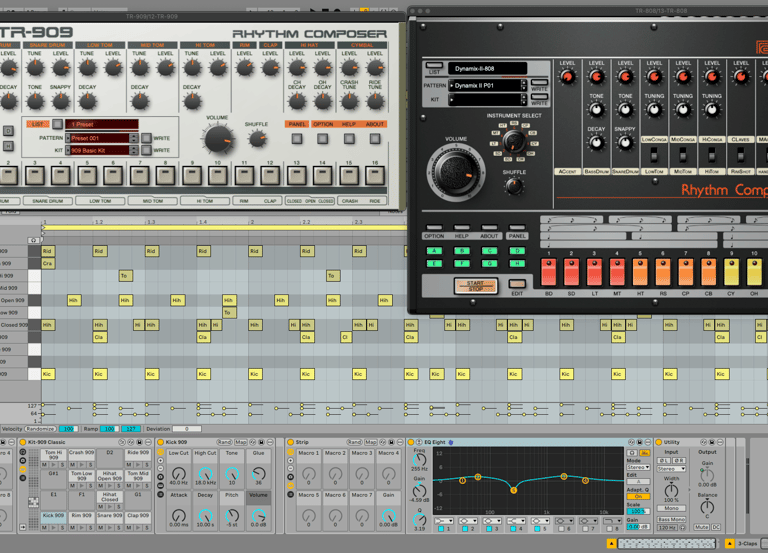Viewport: 768px width, 553px height.
Task: Click the START/STOP button on the TR-808
Action: [476, 286]
